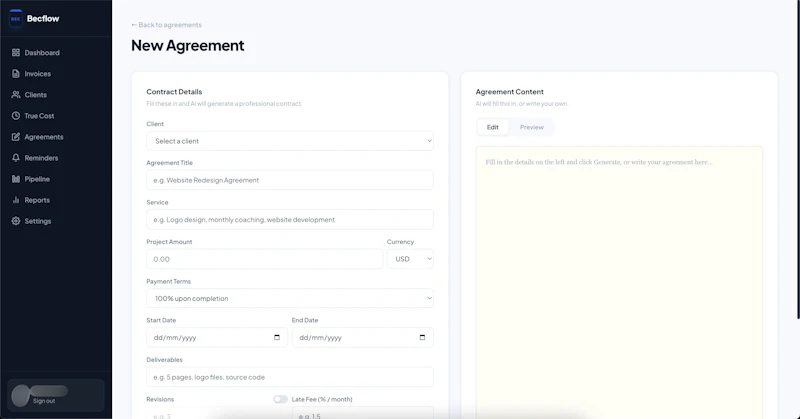Click the Project Amount input field
The height and width of the screenshot is (419, 800).
click(264, 259)
